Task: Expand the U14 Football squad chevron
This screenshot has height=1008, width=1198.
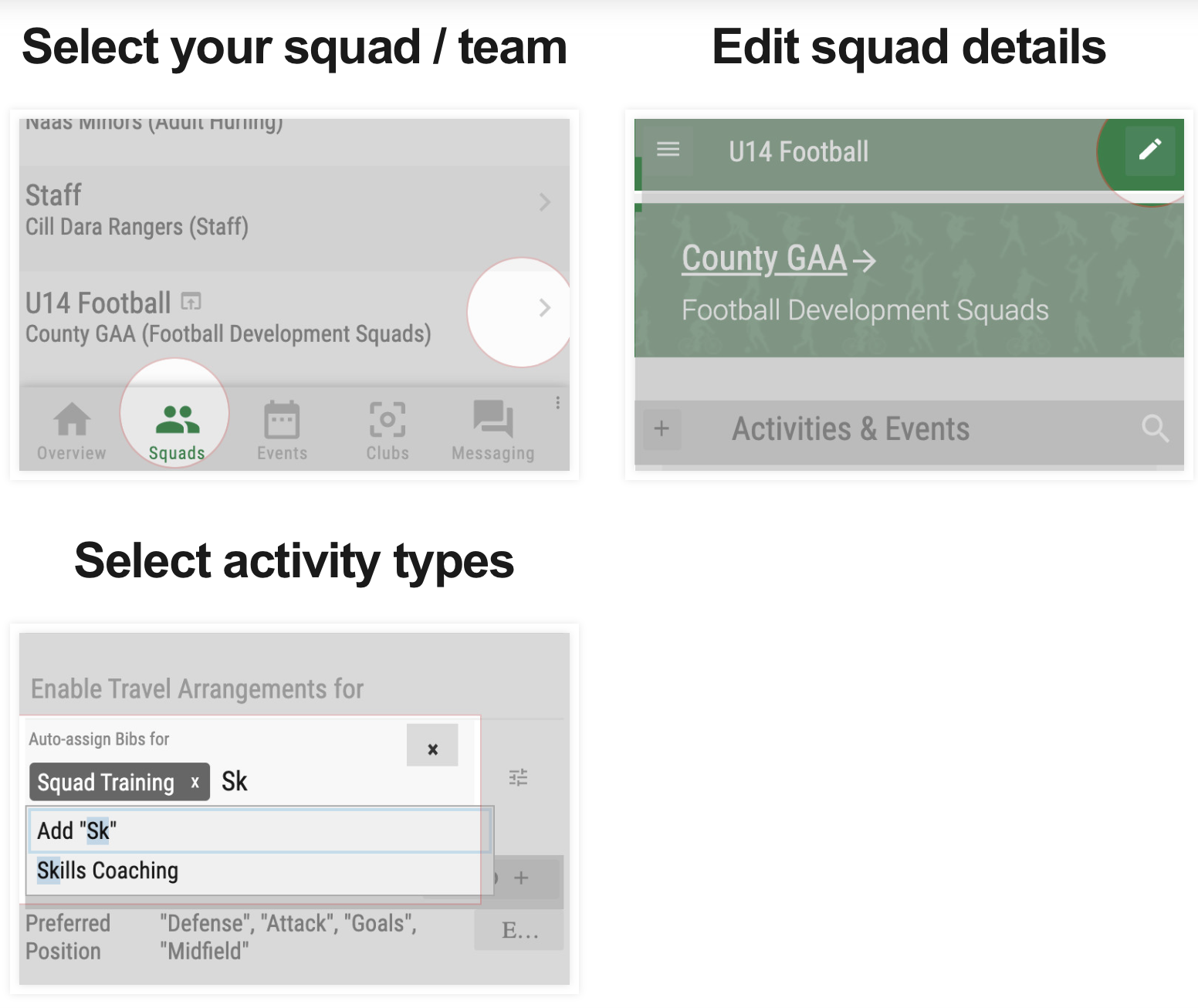Action: (x=545, y=308)
